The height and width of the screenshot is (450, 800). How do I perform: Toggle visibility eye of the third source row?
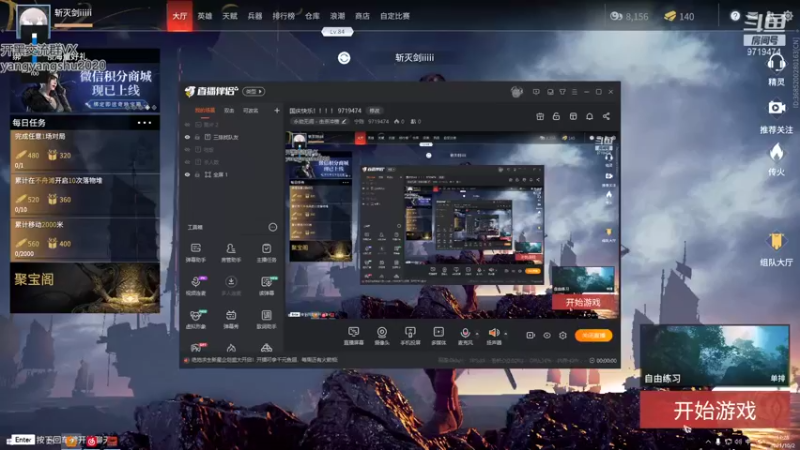[x=187, y=150]
